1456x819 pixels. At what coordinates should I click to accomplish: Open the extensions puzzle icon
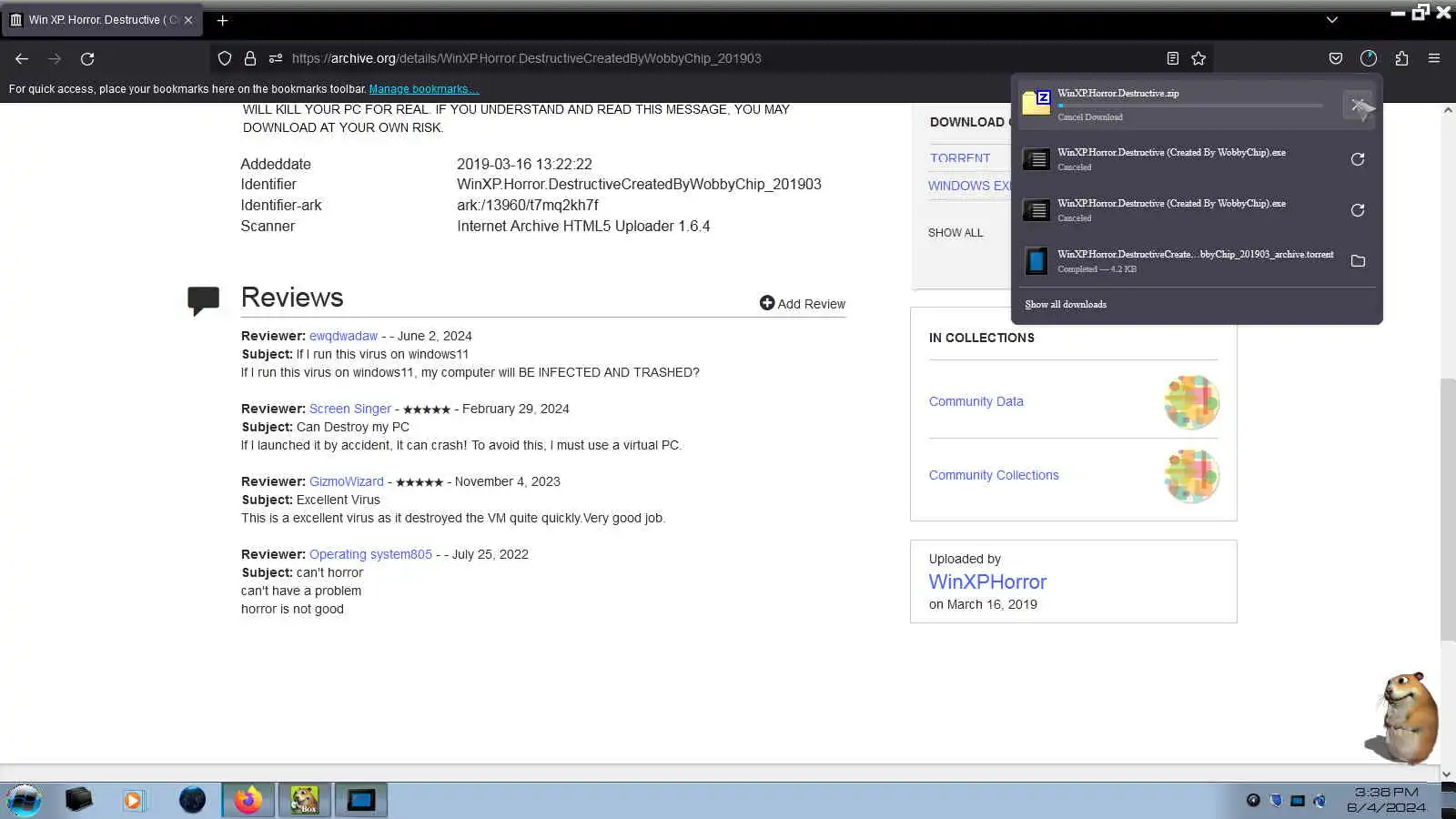[1401, 58]
